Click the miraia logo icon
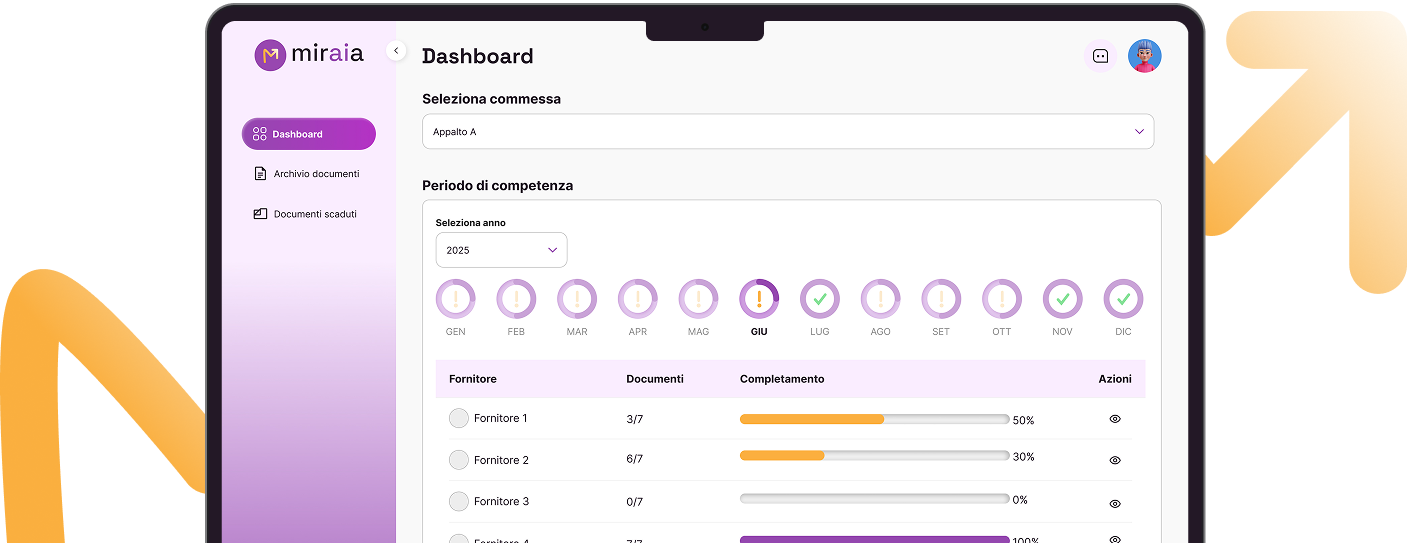 (270, 55)
